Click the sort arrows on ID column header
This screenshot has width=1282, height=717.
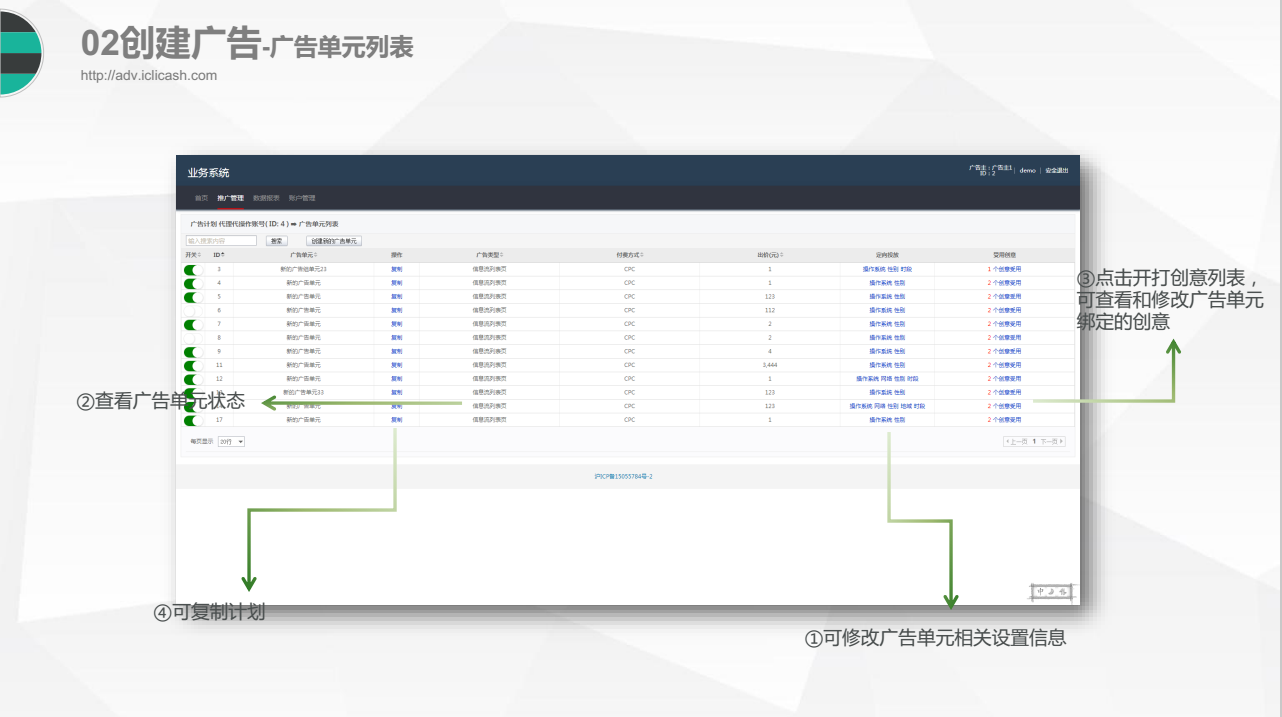(x=223, y=255)
